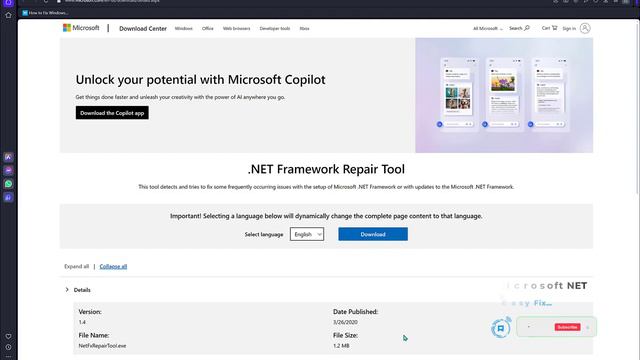Open the Office menu item

click(x=207, y=28)
